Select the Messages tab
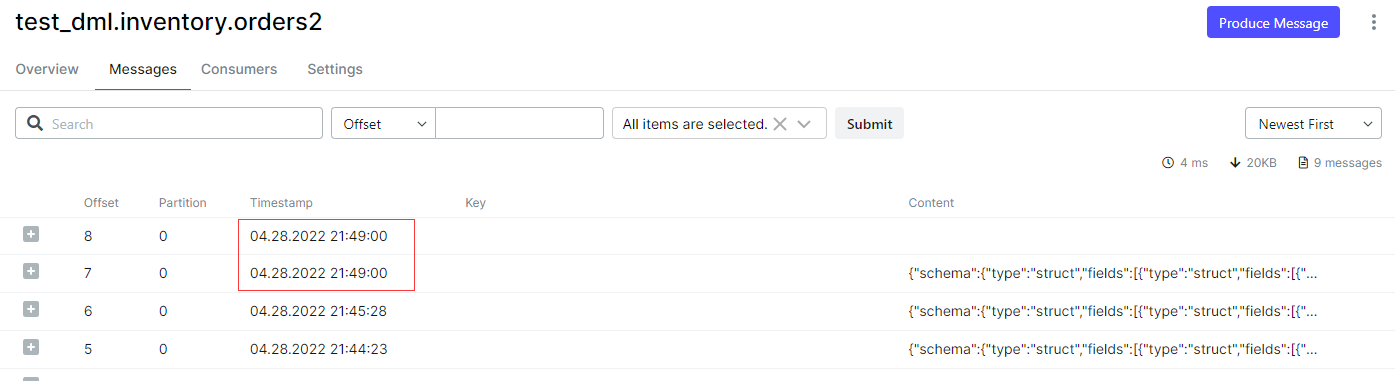The height and width of the screenshot is (381, 1395). click(143, 69)
